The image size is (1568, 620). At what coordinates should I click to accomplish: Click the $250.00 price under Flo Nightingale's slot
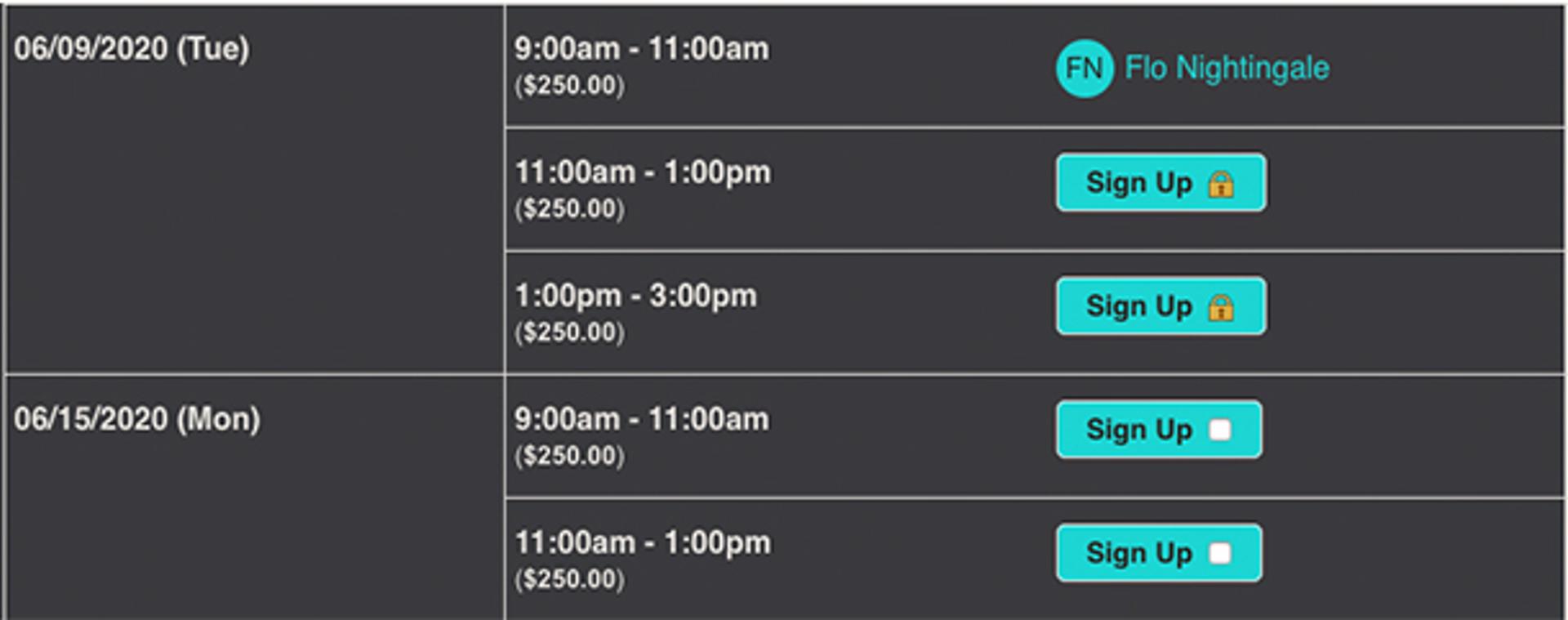(569, 85)
